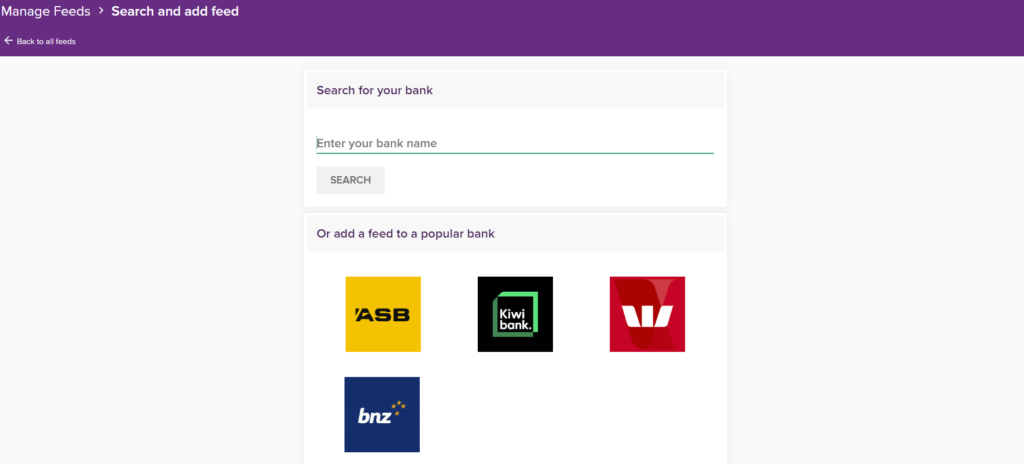
Task: Click the back arrow icon
Action: (8, 41)
